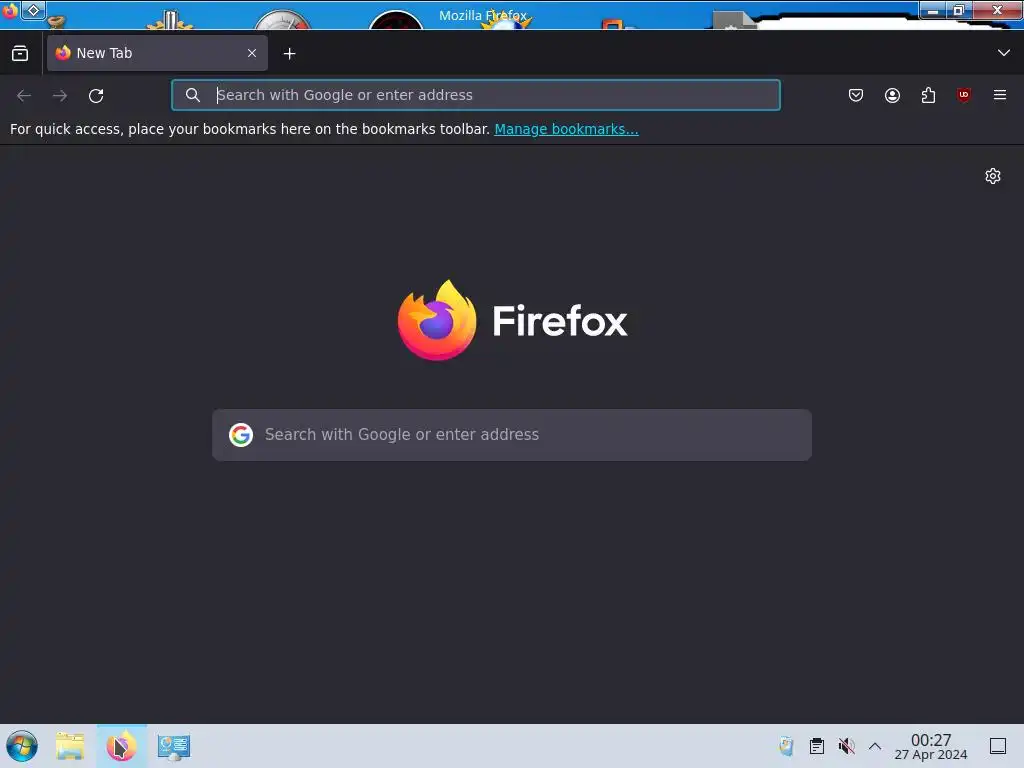The image size is (1024, 768).
Task: Toggle the keep-on-all-desktops title bar button
Action: click(x=33, y=10)
